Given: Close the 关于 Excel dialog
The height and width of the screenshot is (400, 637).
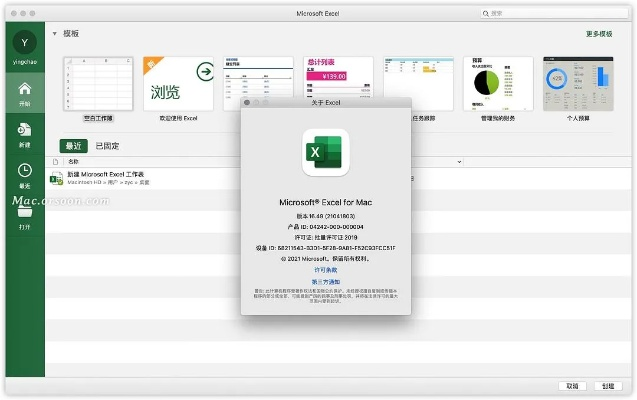Looking at the screenshot, I should point(247,102).
